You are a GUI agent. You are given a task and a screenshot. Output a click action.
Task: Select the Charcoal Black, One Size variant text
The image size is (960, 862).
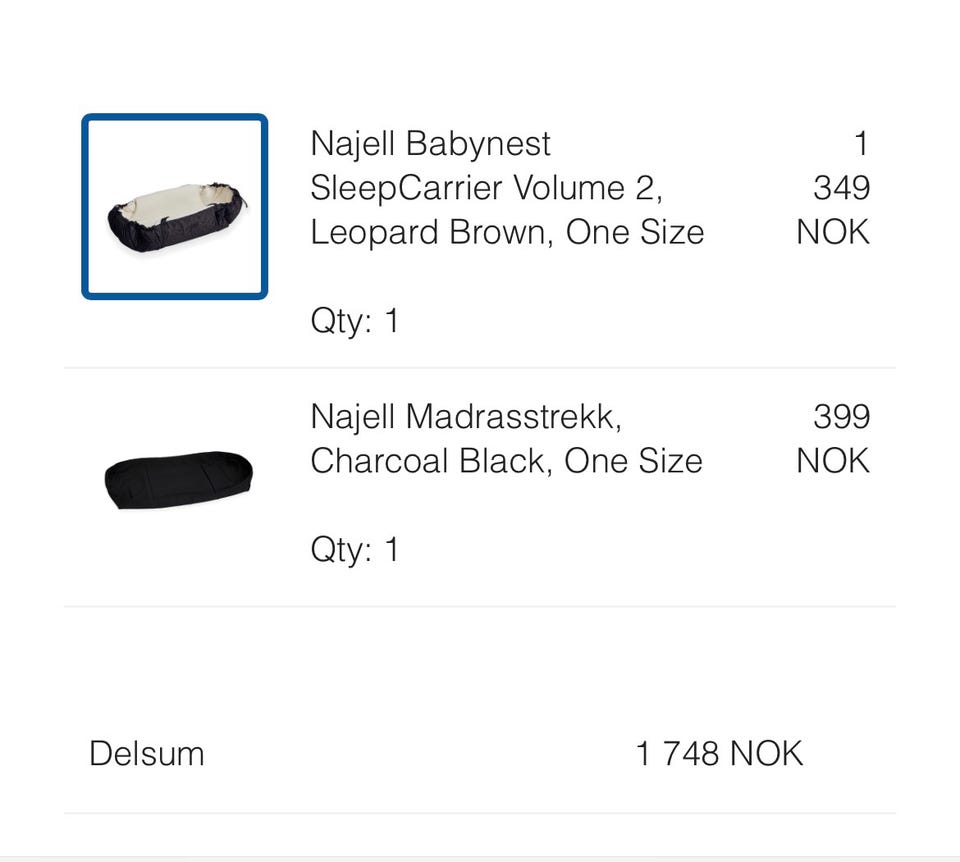coord(506,461)
